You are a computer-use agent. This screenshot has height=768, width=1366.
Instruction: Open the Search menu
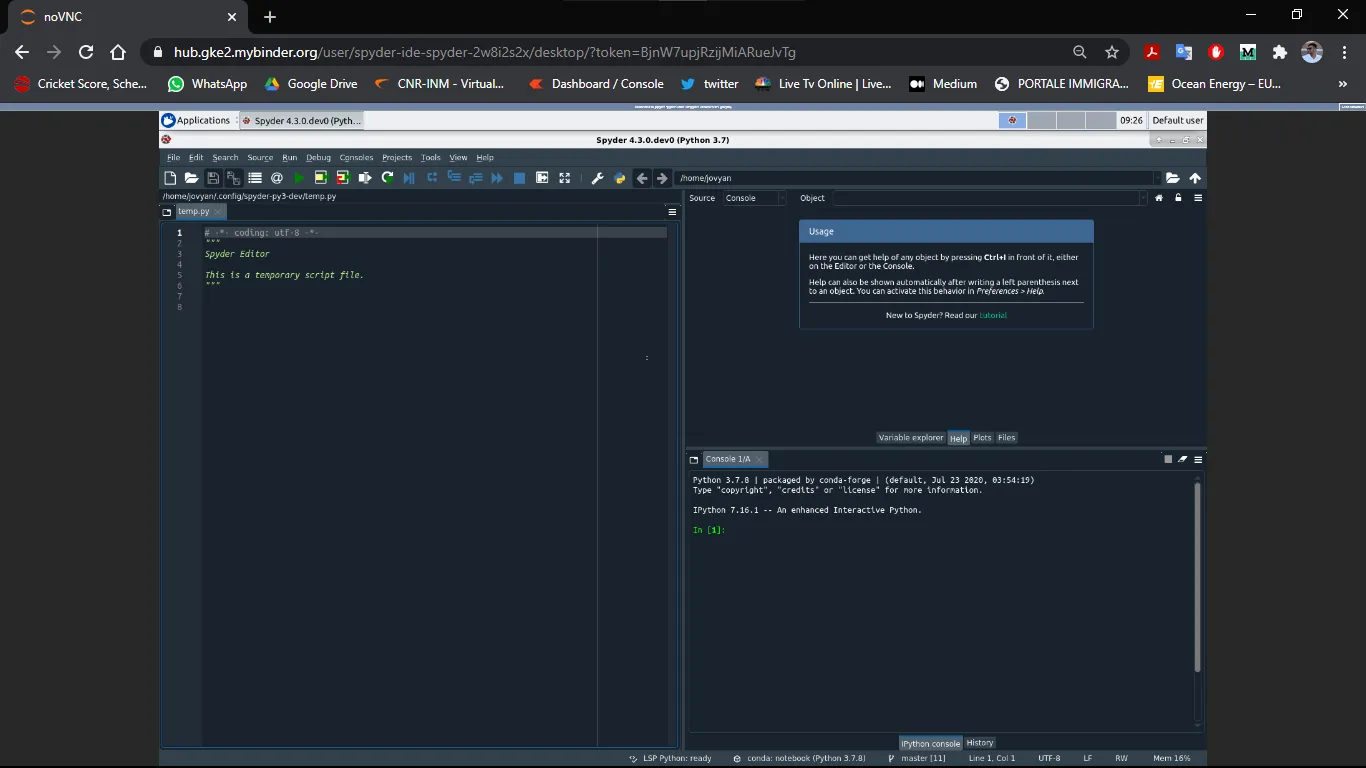tap(225, 157)
